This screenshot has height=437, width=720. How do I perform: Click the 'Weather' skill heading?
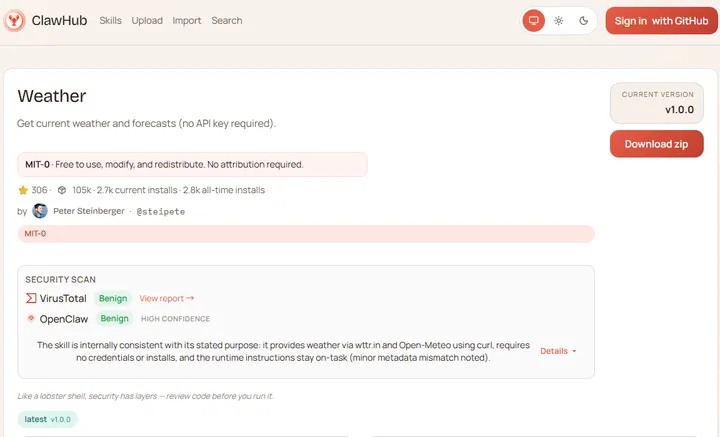52,96
